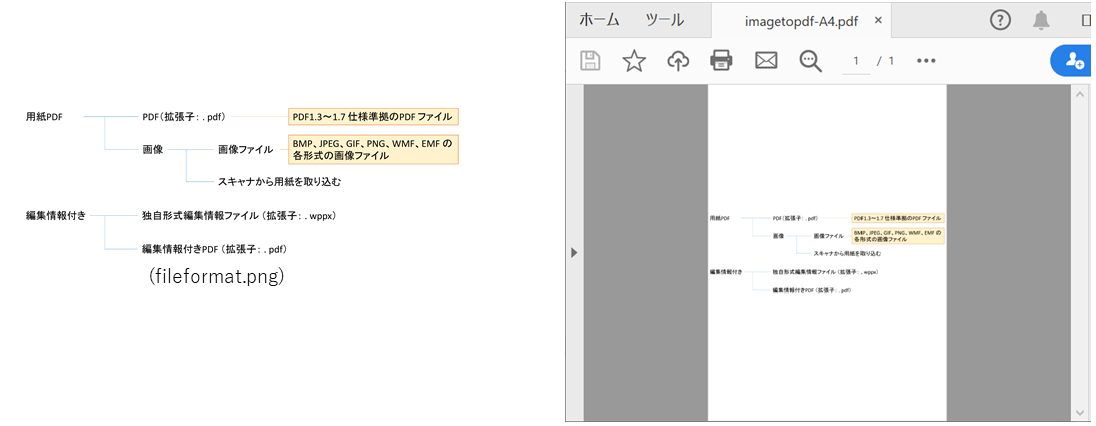Viewport: 1096px width, 426px height.
Task: Upload the file using the cloud icon
Action: coord(678,61)
